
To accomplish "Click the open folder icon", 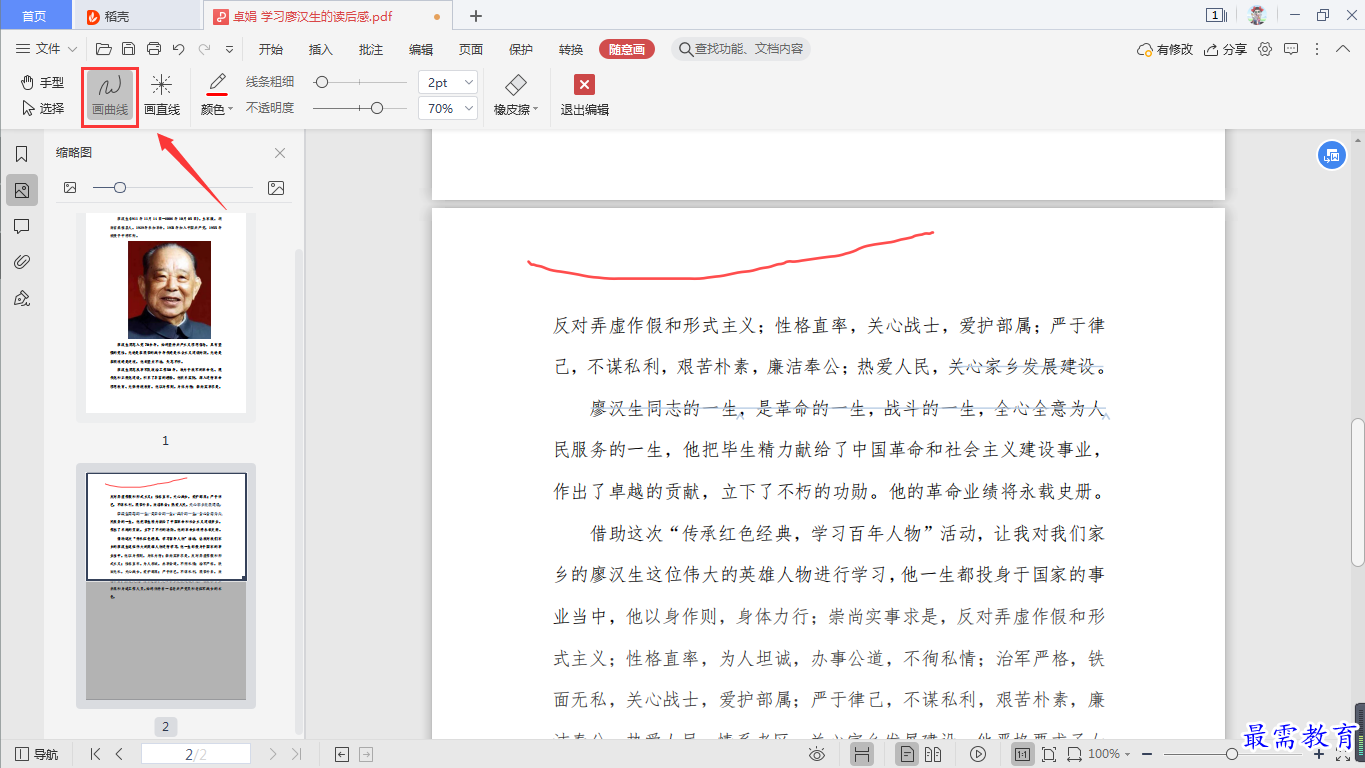I will (x=103, y=49).
